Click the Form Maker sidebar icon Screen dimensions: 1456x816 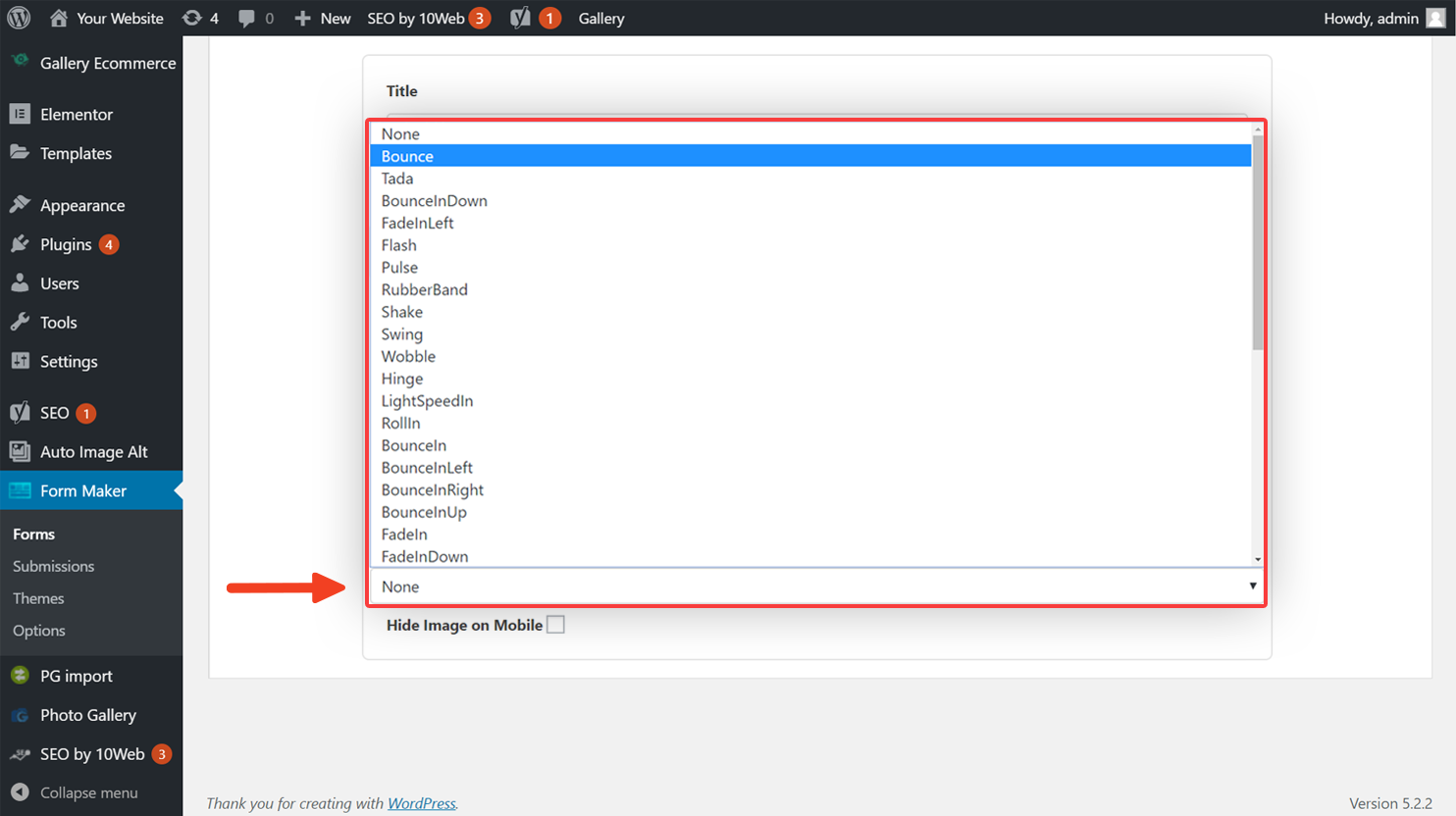tap(20, 490)
